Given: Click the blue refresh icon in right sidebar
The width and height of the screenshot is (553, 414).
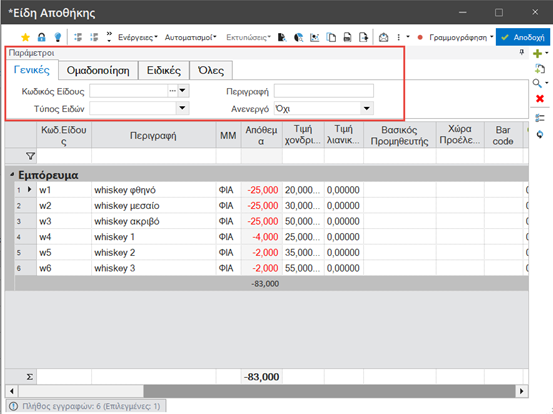Looking at the screenshot, I should point(540,134).
